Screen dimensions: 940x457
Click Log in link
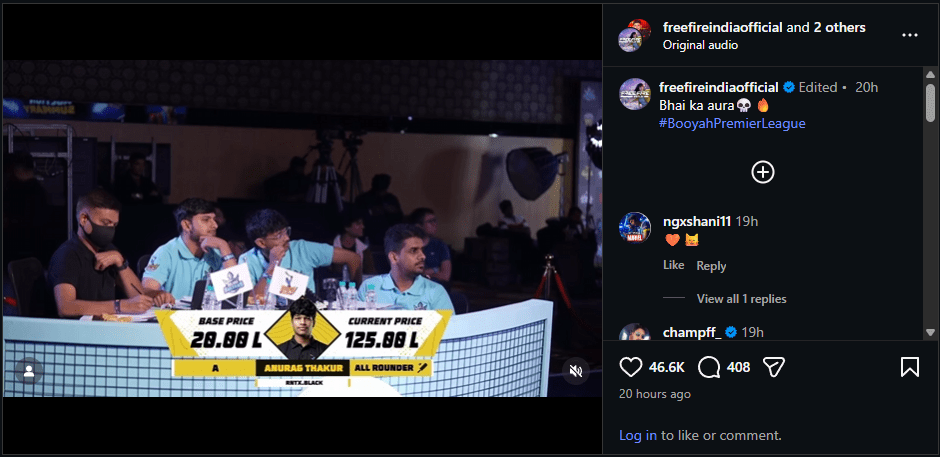pos(638,435)
